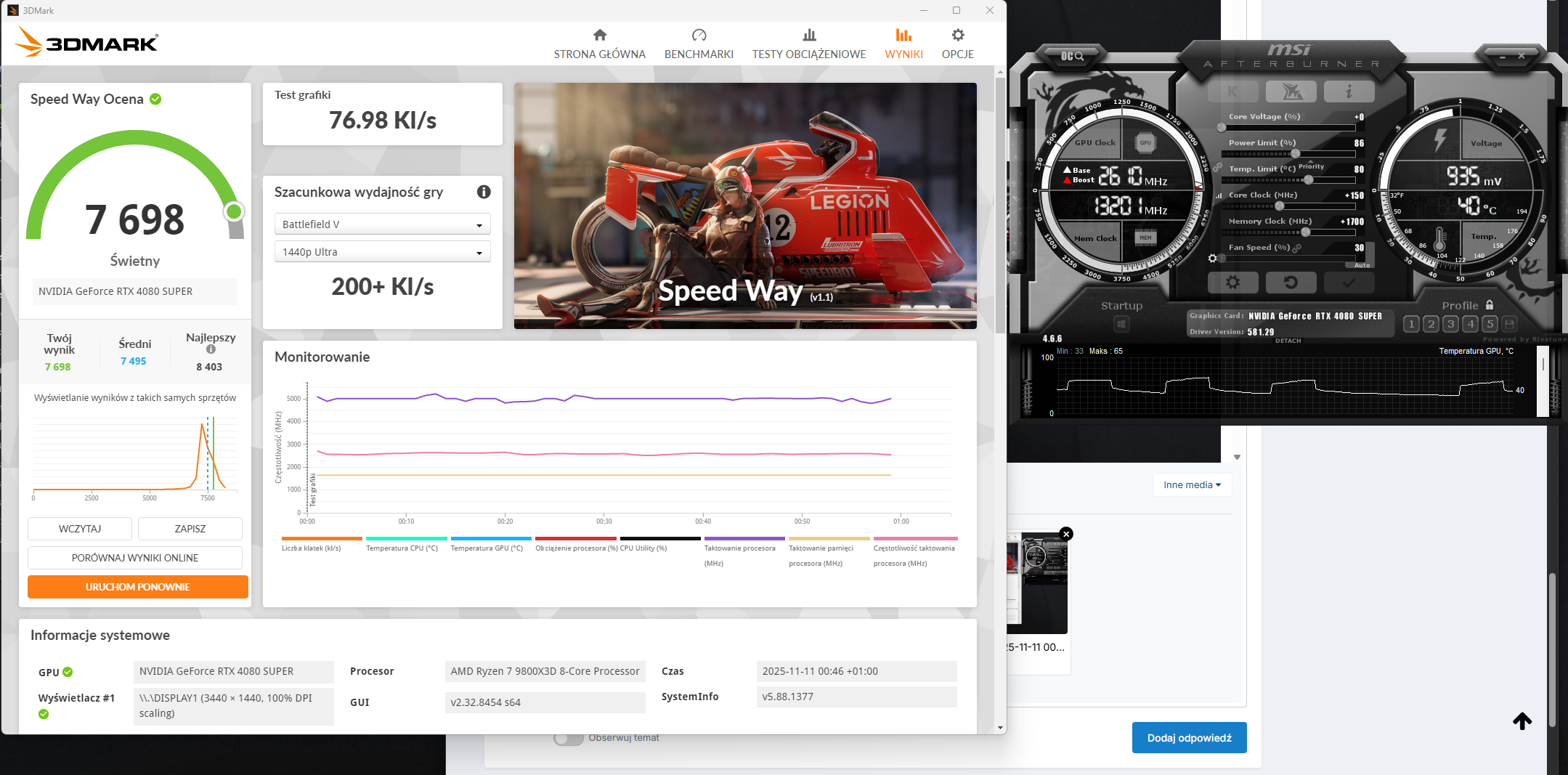Click the down arrow below the forum editor
The image size is (1568, 775).
point(1237,458)
